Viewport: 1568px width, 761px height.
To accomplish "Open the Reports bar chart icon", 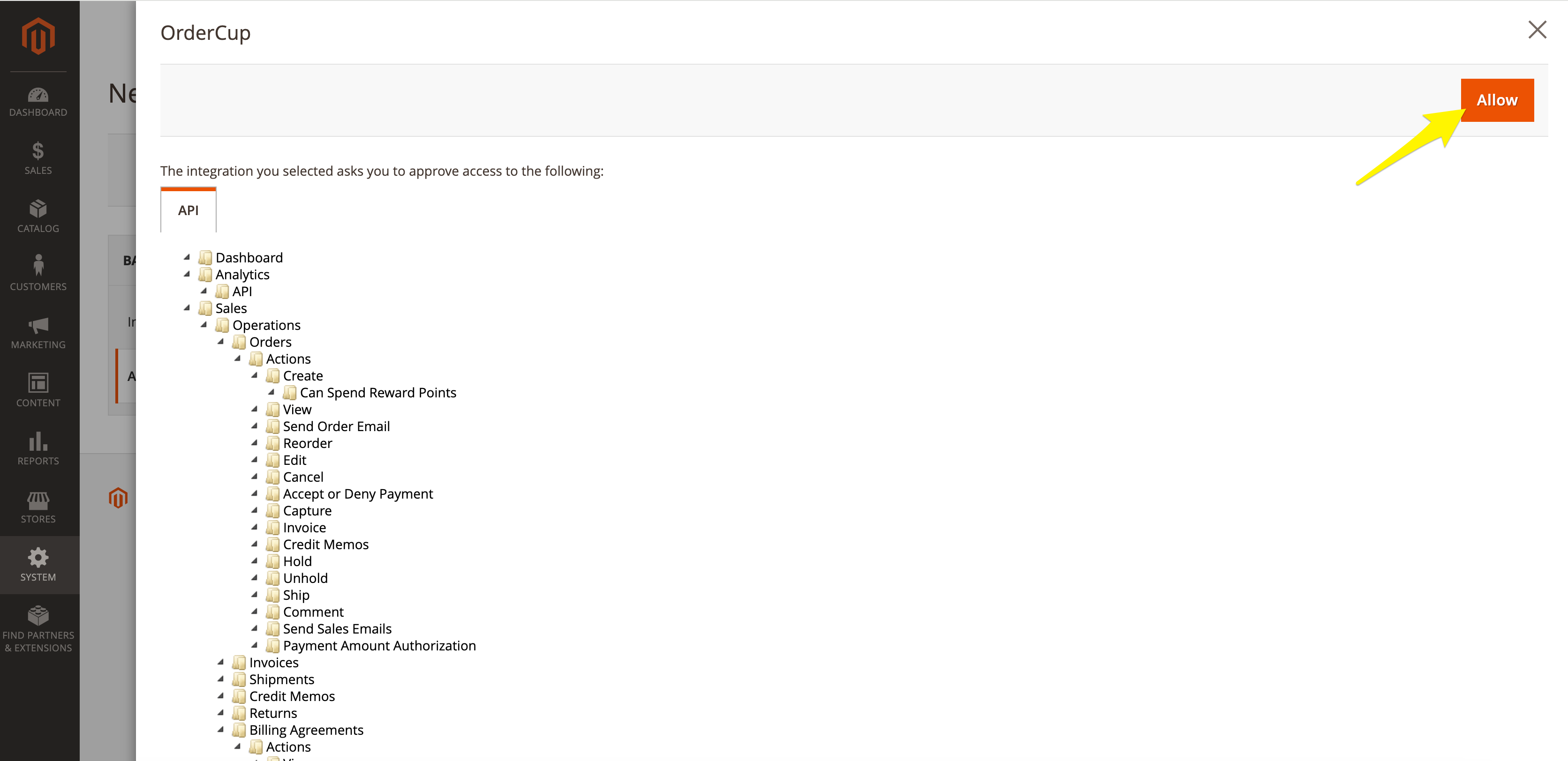I will coord(38,441).
